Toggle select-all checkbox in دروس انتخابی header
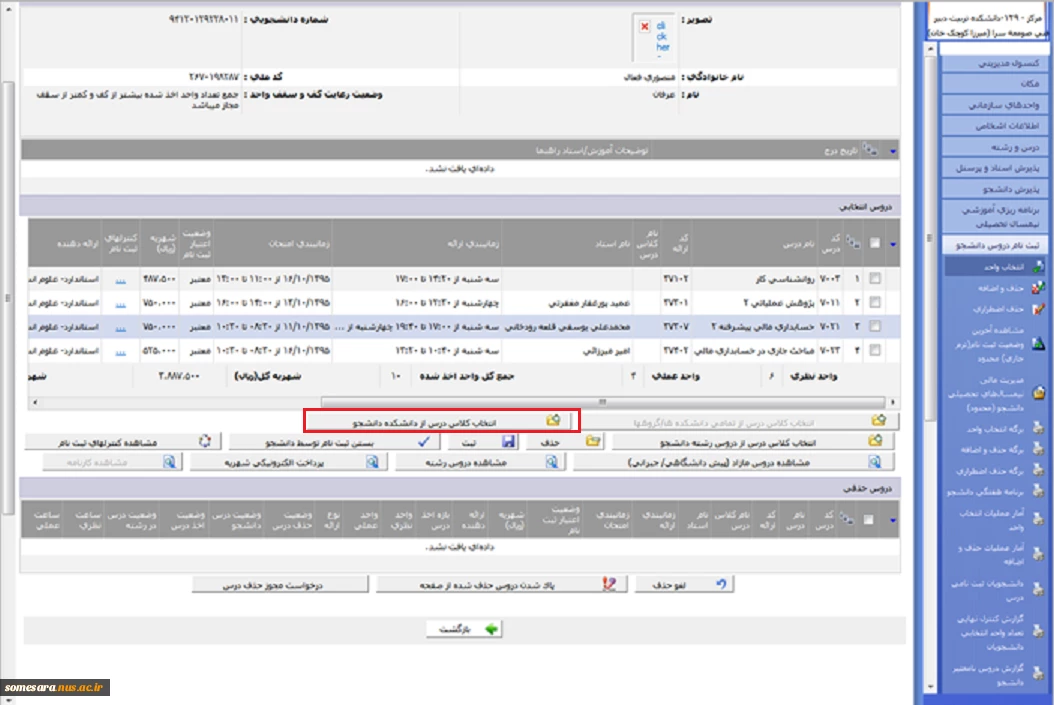 click(x=875, y=241)
